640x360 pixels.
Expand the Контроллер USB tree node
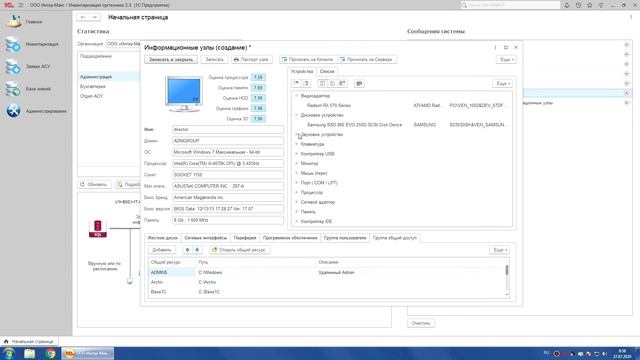(x=297, y=154)
